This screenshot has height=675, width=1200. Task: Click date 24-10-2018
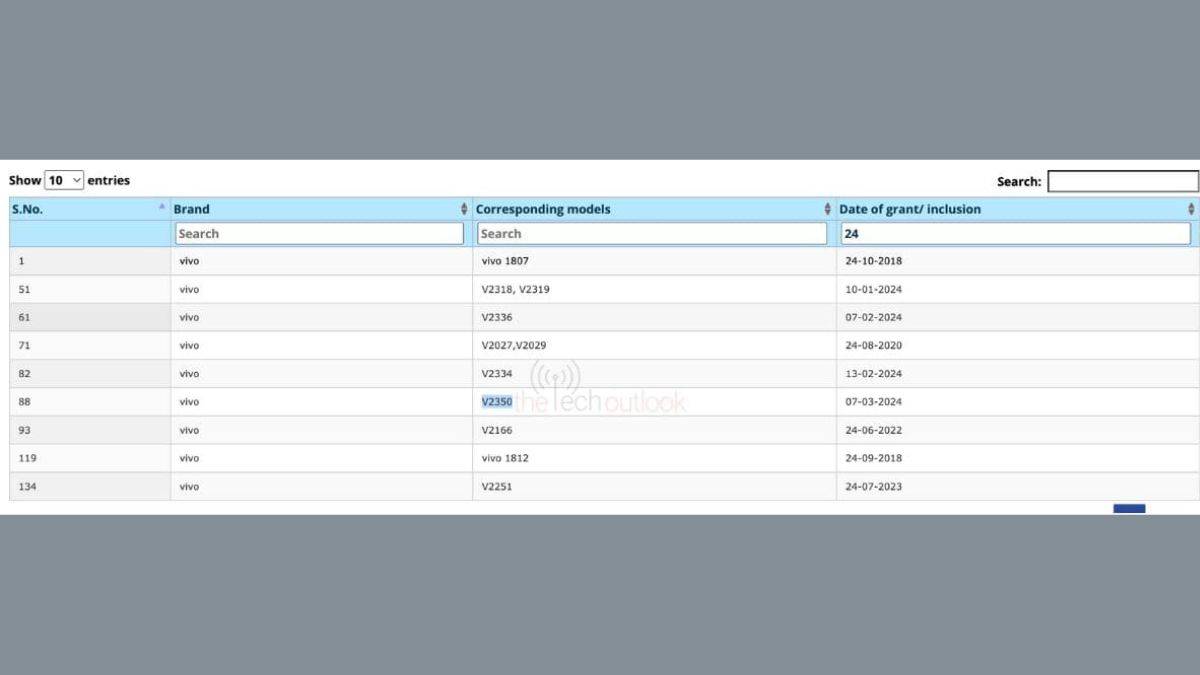tap(873, 261)
